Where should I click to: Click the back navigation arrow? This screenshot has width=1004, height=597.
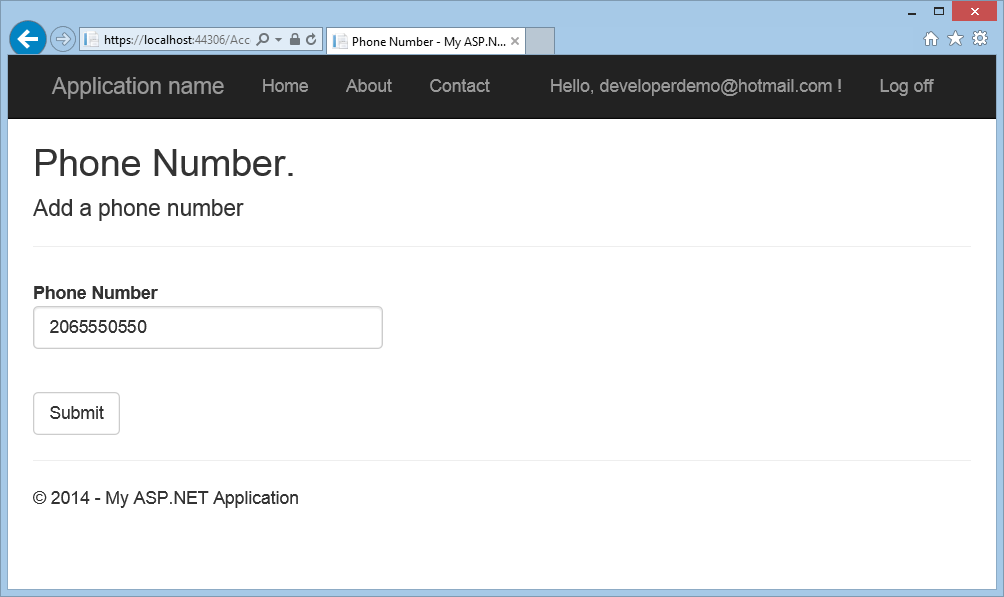click(x=27, y=38)
